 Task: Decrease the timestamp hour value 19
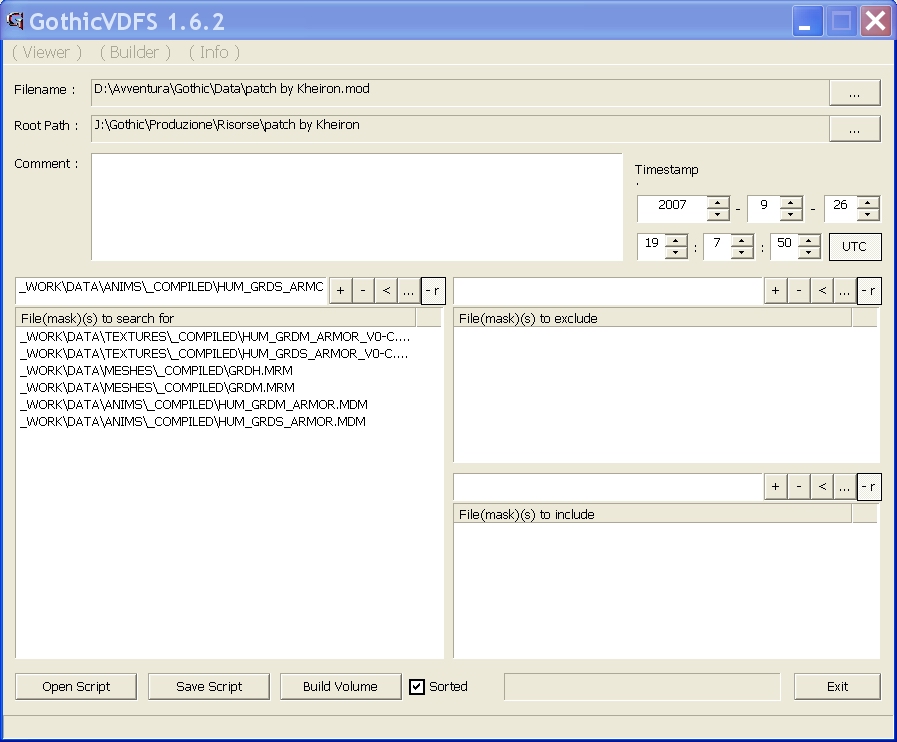676,252
